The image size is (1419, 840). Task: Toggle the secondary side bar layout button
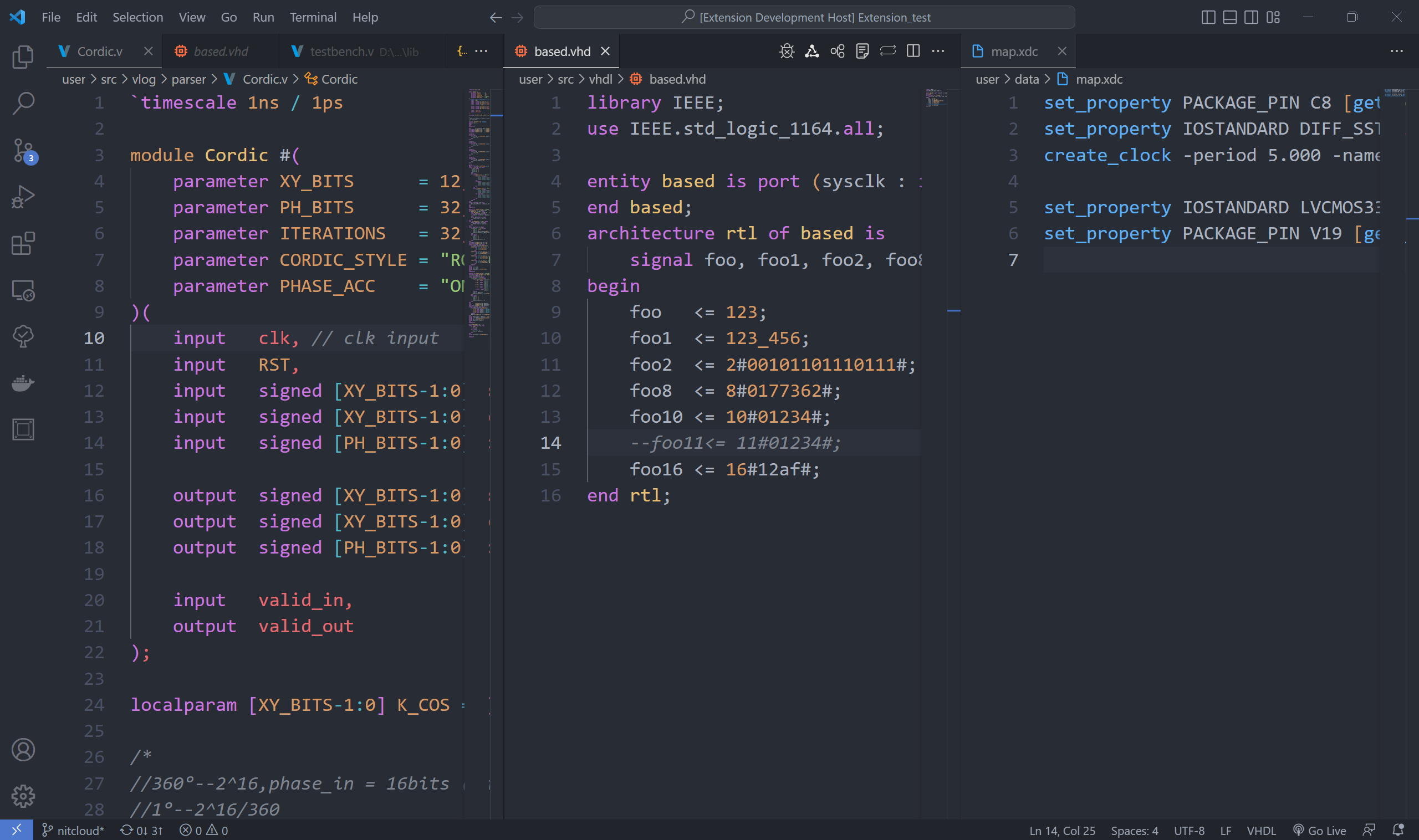click(1251, 17)
